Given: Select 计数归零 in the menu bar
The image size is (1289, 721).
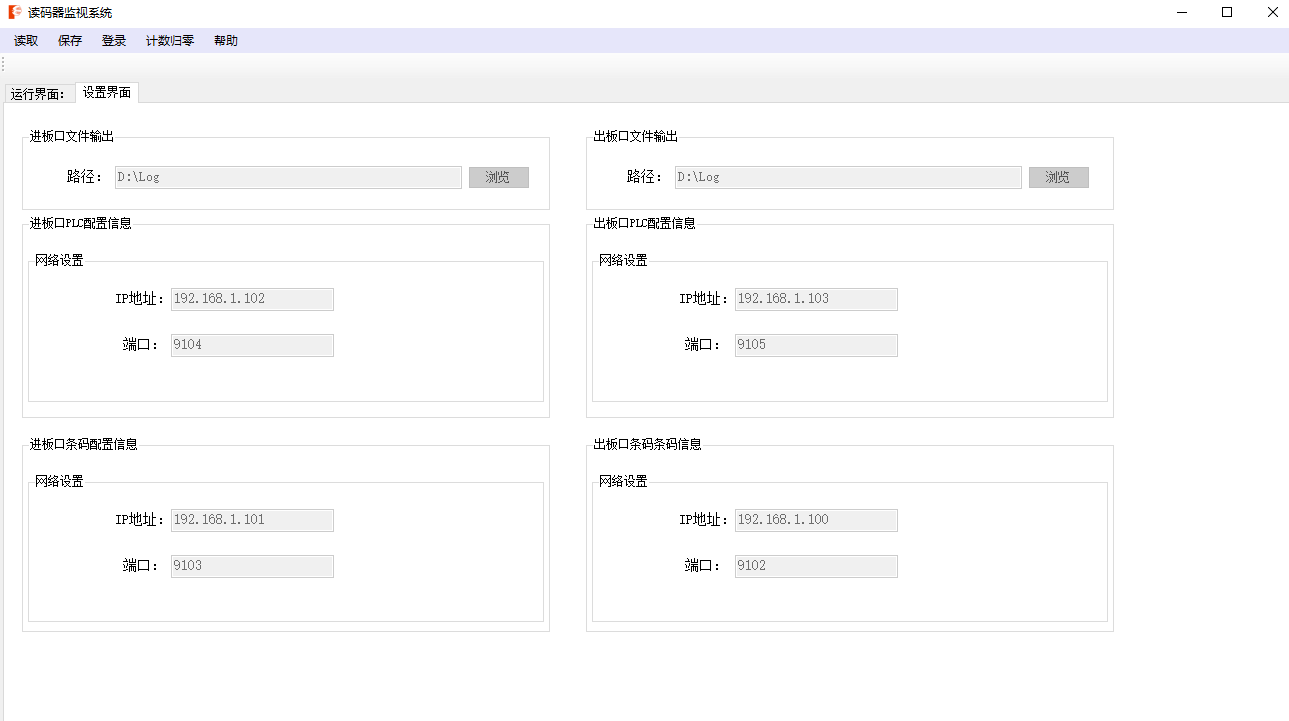Looking at the screenshot, I should pyautogui.click(x=170, y=41).
